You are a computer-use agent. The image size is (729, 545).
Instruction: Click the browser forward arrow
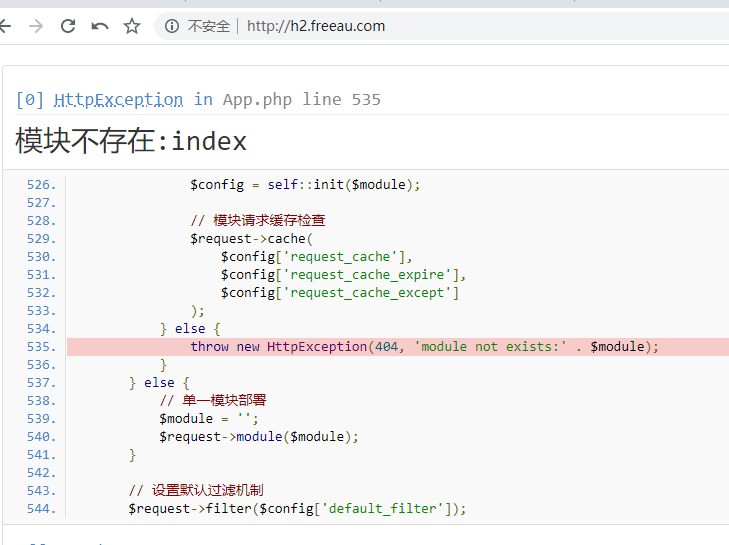(x=36, y=26)
